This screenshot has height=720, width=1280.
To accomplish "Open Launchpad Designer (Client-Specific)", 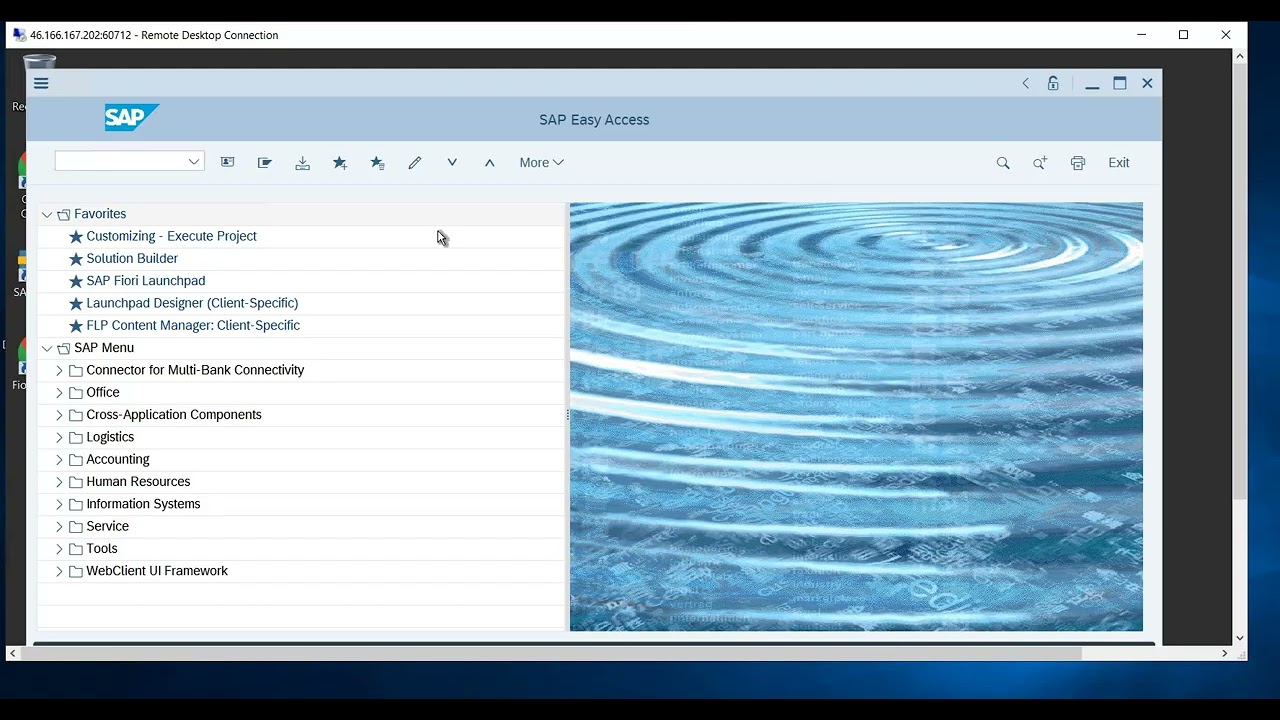I will tap(192, 303).
